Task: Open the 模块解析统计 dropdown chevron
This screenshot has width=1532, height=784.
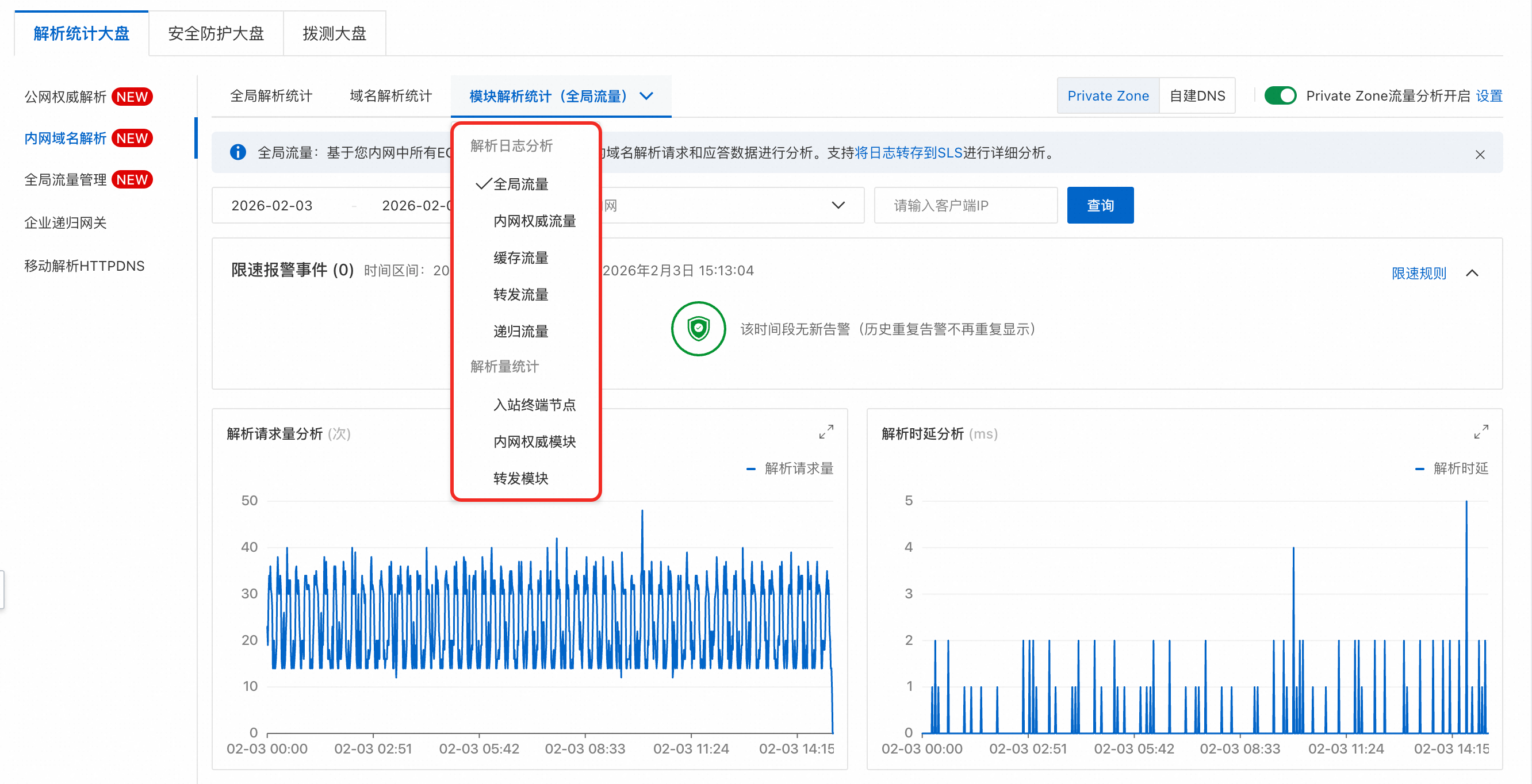Action: click(646, 95)
